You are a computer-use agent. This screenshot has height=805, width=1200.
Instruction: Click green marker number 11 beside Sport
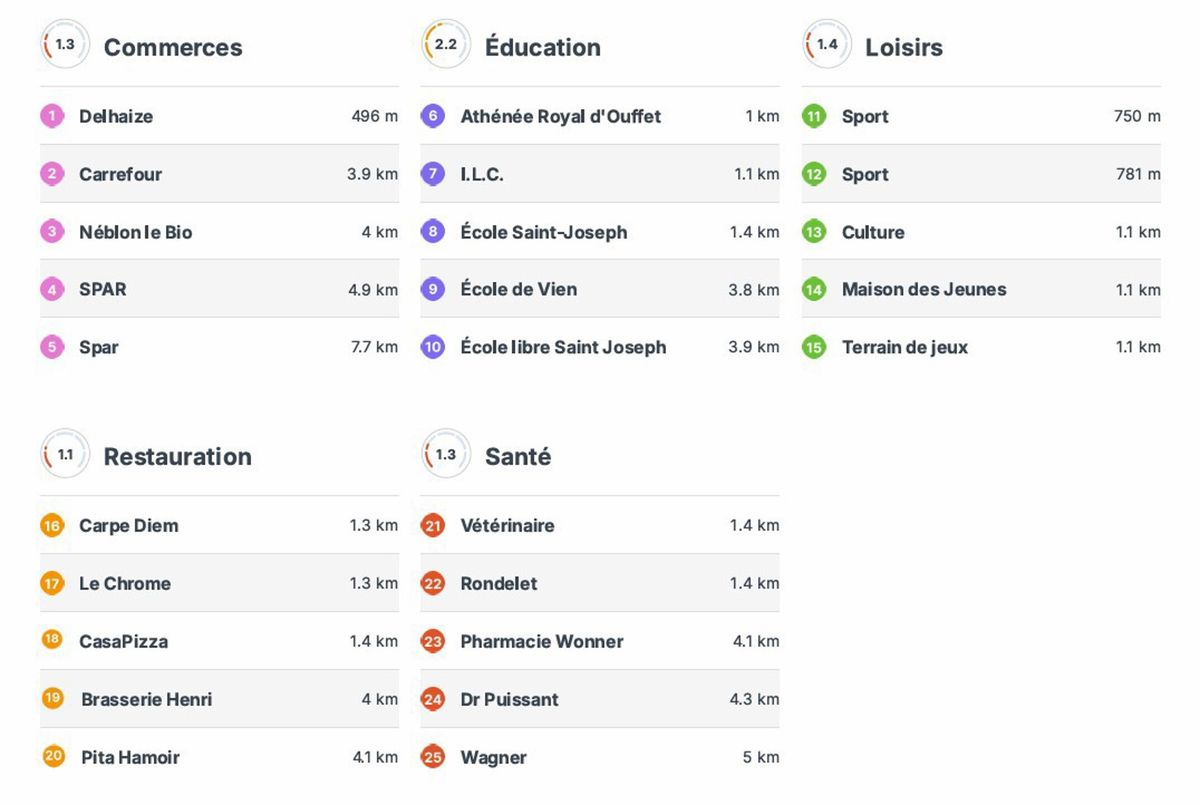click(814, 116)
